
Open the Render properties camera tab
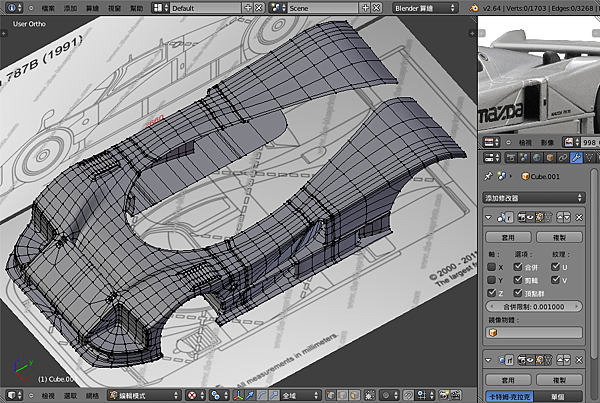pyautogui.click(x=511, y=157)
